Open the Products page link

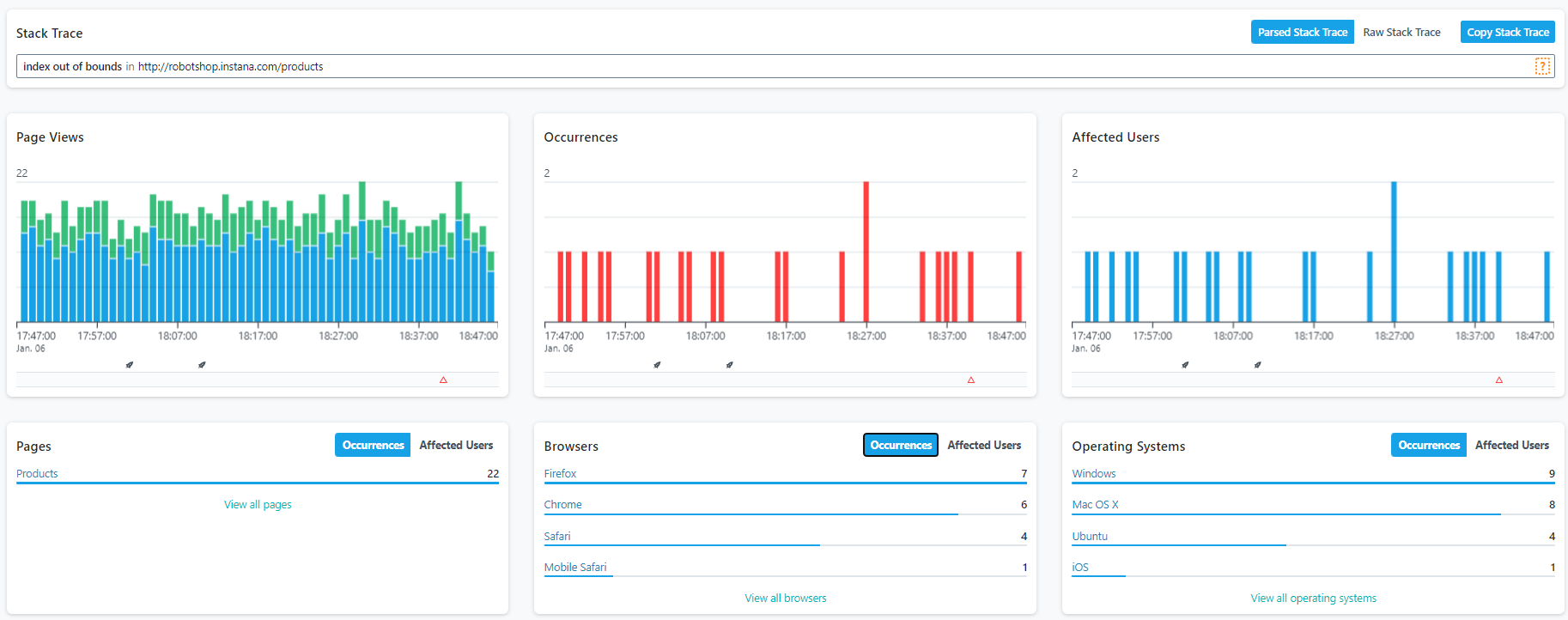(x=37, y=473)
